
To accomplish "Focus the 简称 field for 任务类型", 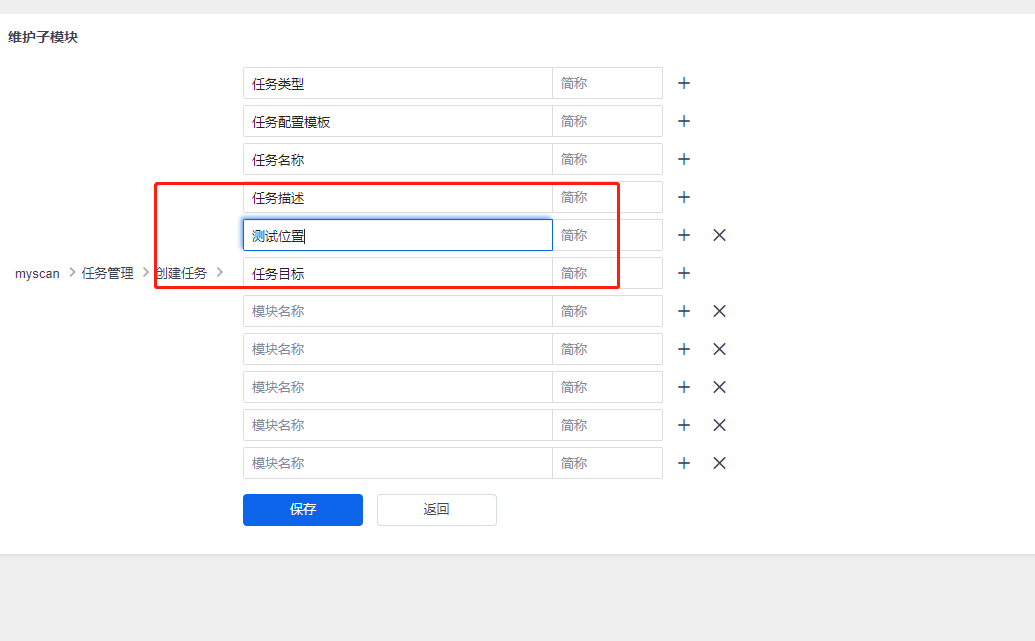I will click(607, 83).
